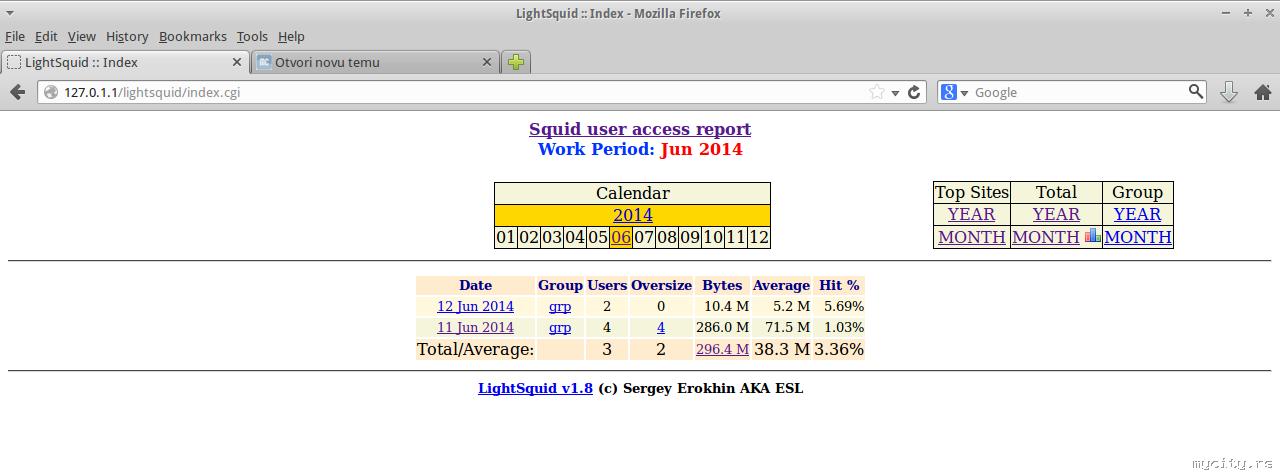Open the 11 Jun 2014 report
The image size is (1280, 476).
tap(475, 327)
